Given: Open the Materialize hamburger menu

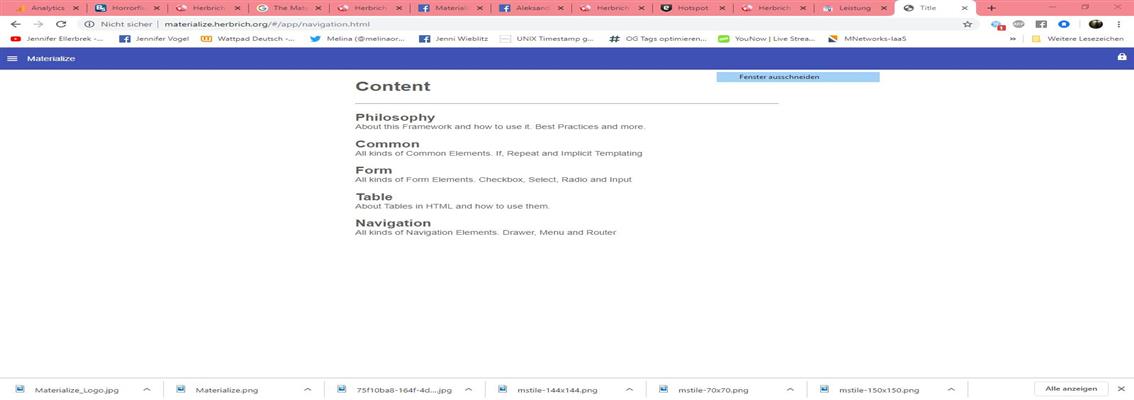Looking at the screenshot, I should pyautogui.click(x=12, y=59).
